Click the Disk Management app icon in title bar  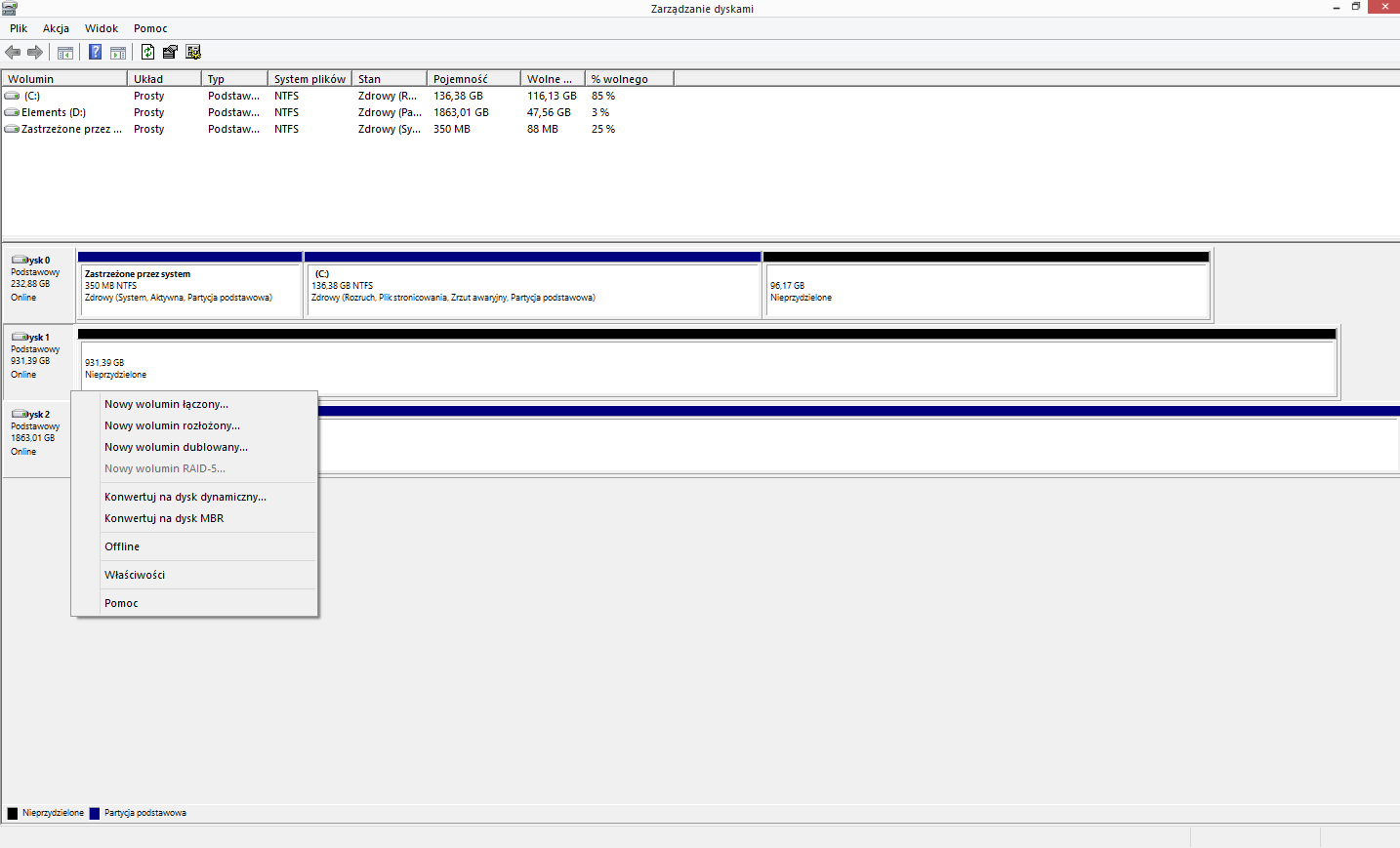coord(10,8)
